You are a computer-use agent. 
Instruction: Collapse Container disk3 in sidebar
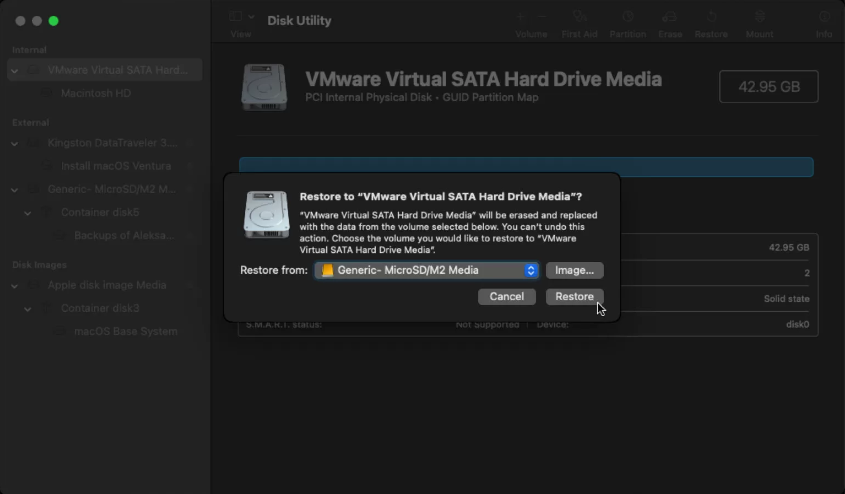coord(27,309)
